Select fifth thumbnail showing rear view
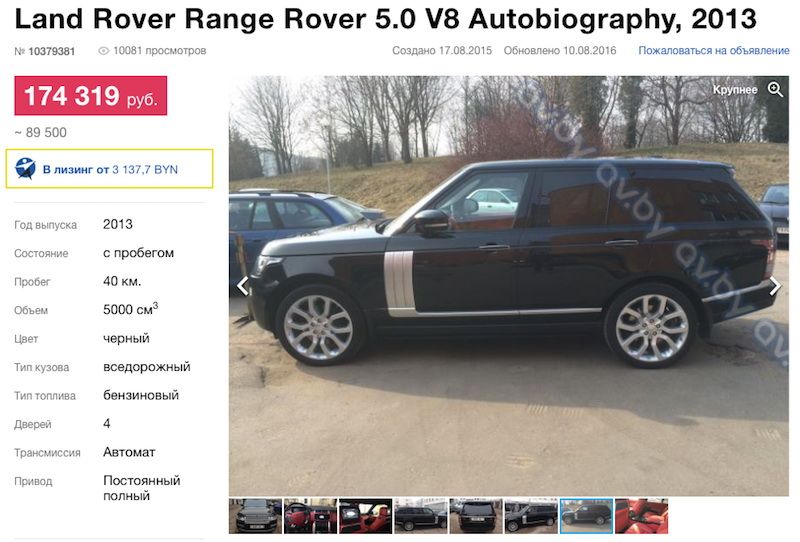This screenshot has width=800, height=542. tap(476, 516)
